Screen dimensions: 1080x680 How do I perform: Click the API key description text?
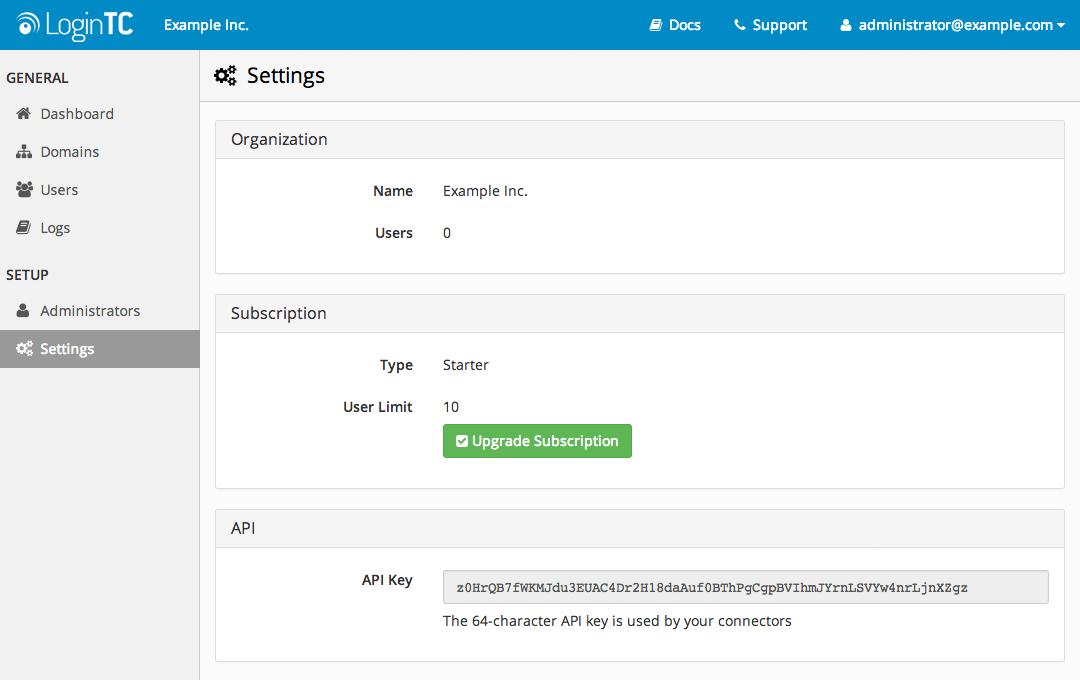click(617, 621)
